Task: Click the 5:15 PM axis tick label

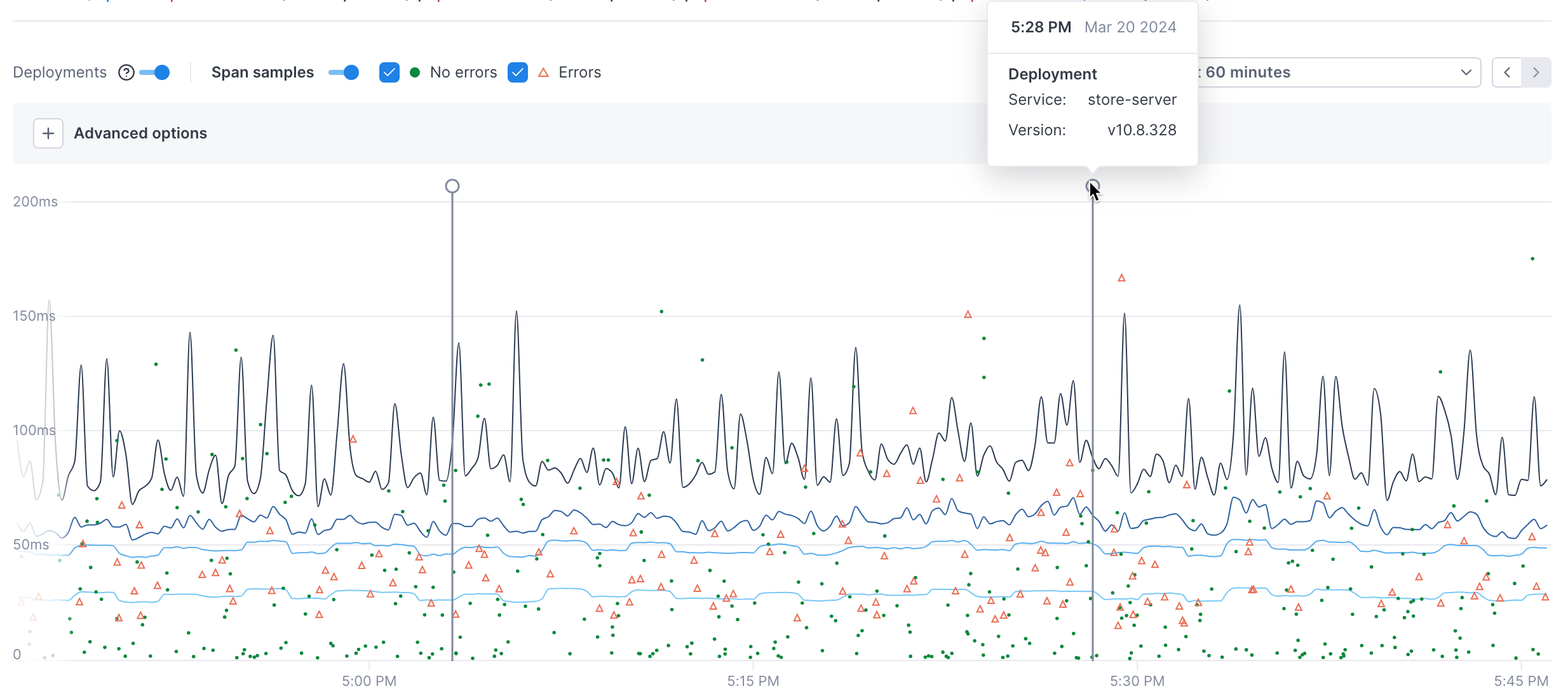Action: (x=753, y=680)
